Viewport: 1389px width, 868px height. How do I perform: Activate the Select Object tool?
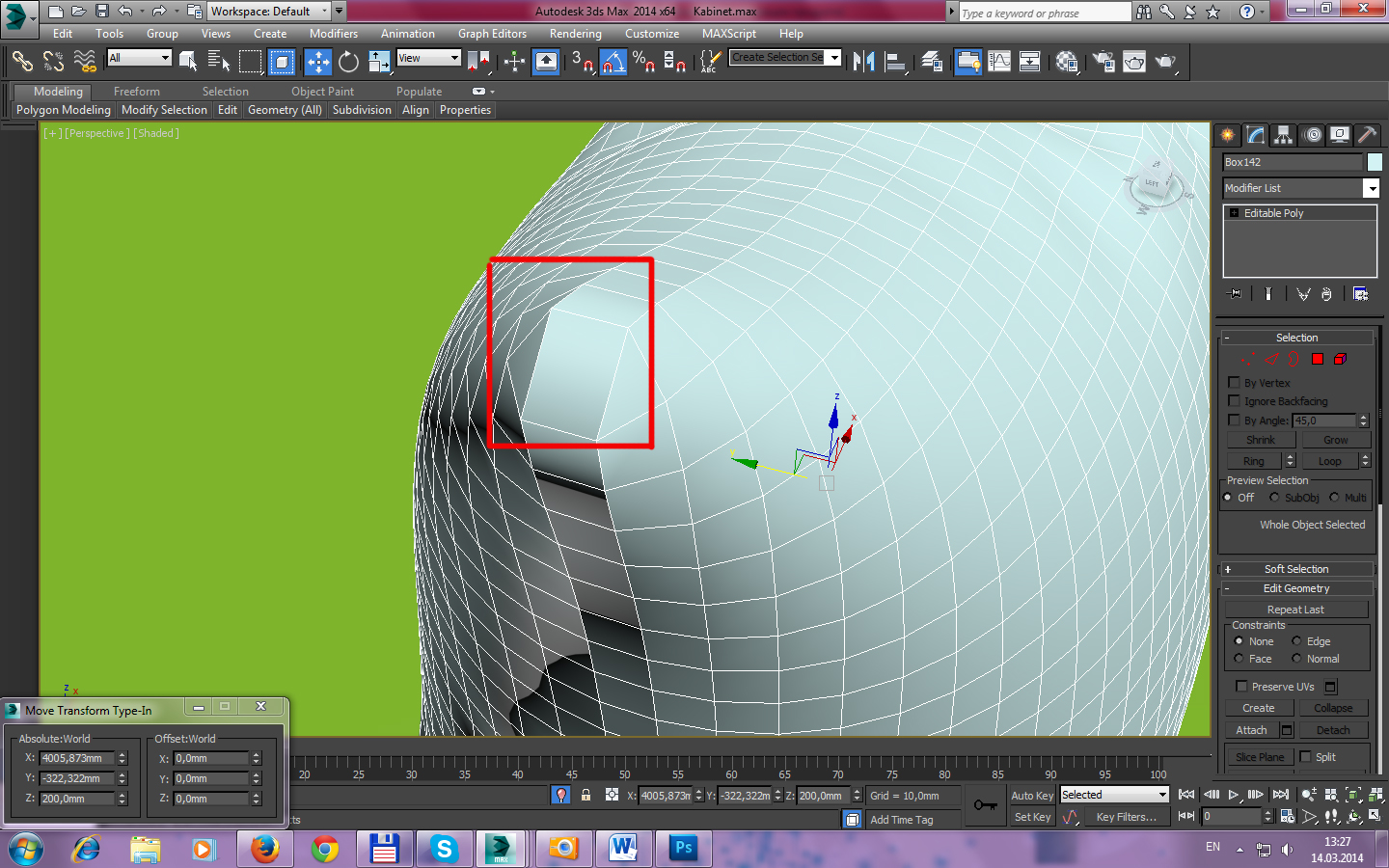pyautogui.click(x=188, y=62)
